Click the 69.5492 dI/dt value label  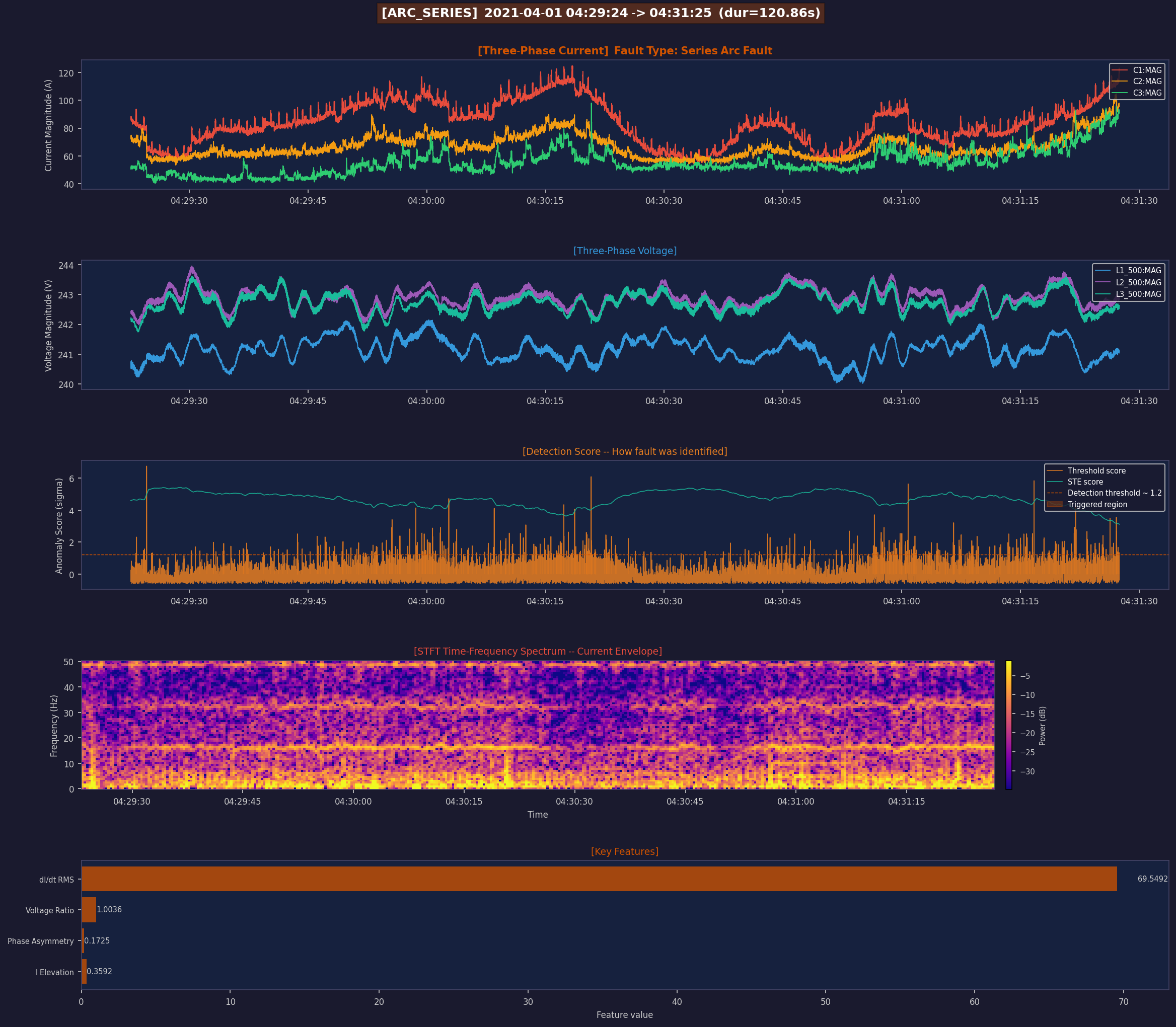[x=1152, y=879]
